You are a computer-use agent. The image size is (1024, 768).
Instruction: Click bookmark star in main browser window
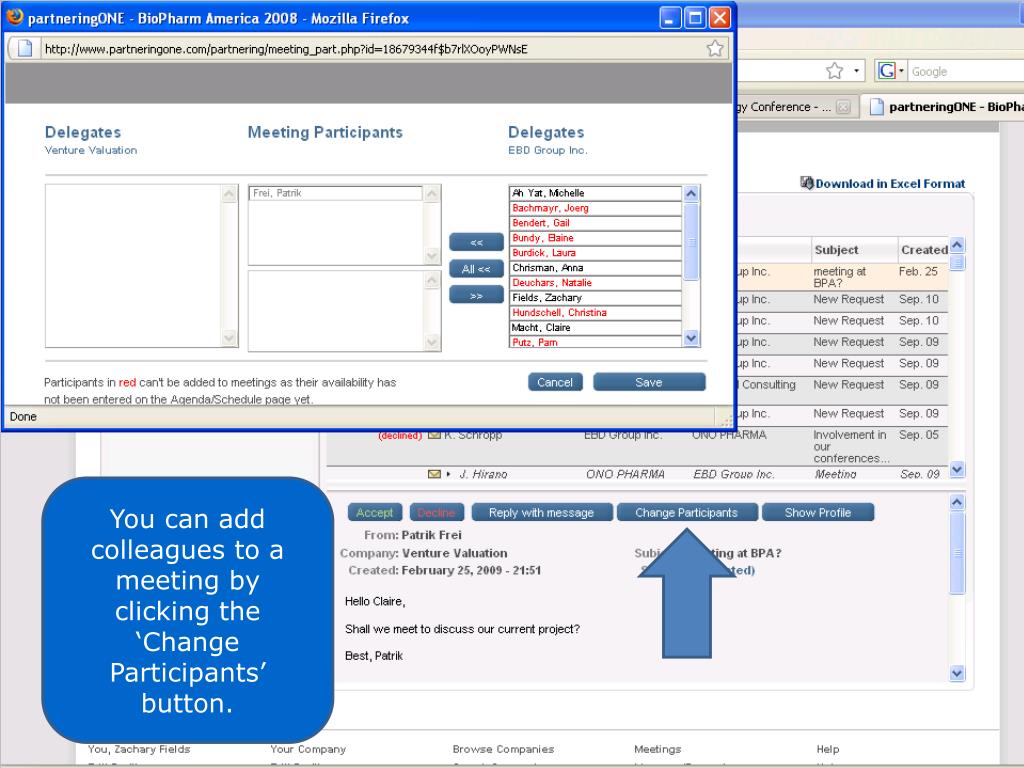pyautogui.click(x=835, y=71)
